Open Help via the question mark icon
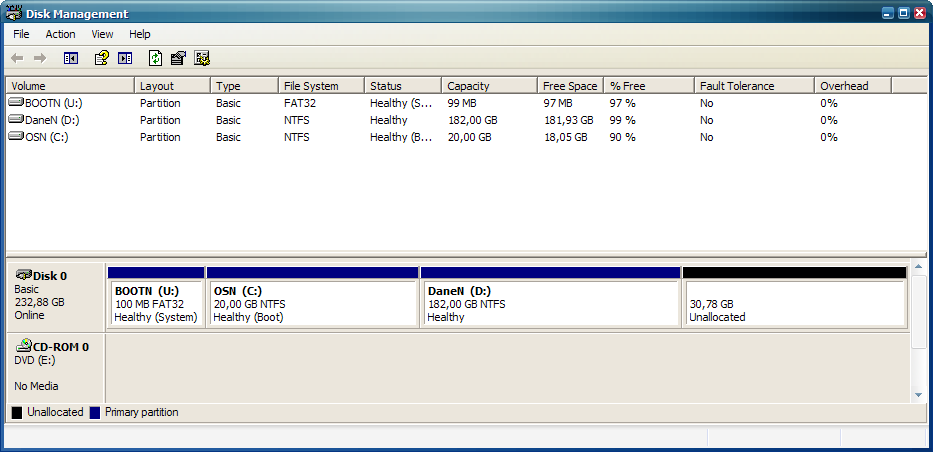 102,58
